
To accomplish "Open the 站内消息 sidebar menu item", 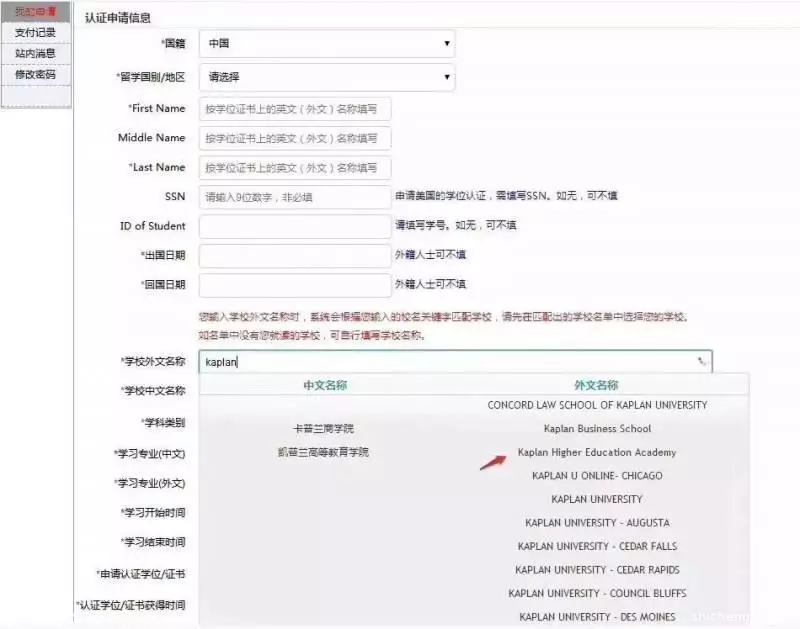I will click(x=35, y=54).
